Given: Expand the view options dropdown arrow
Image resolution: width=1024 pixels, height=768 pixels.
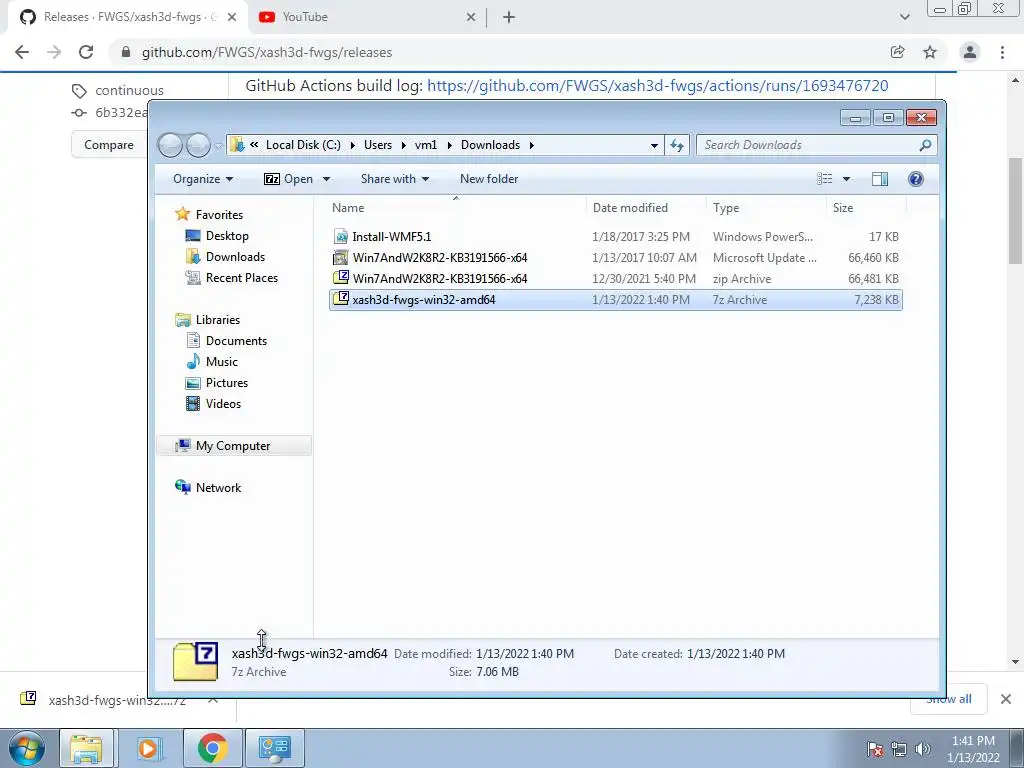Looking at the screenshot, I should coord(846,179).
